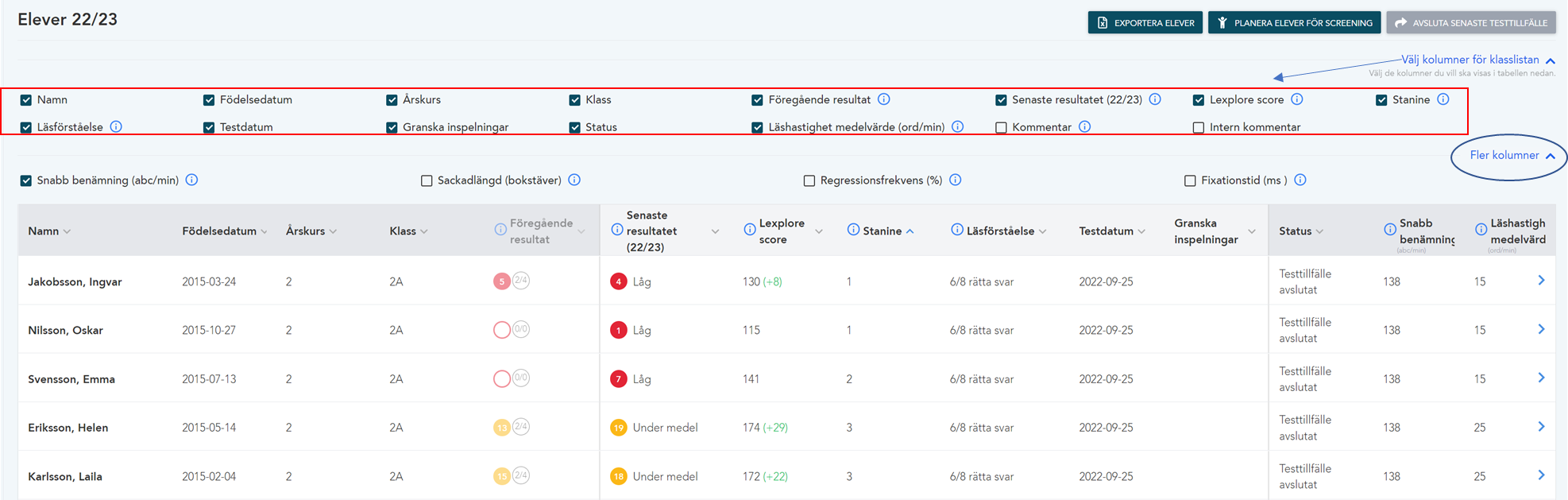
Task: Sort by Status column header
Action: pyautogui.click(x=1301, y=231)
